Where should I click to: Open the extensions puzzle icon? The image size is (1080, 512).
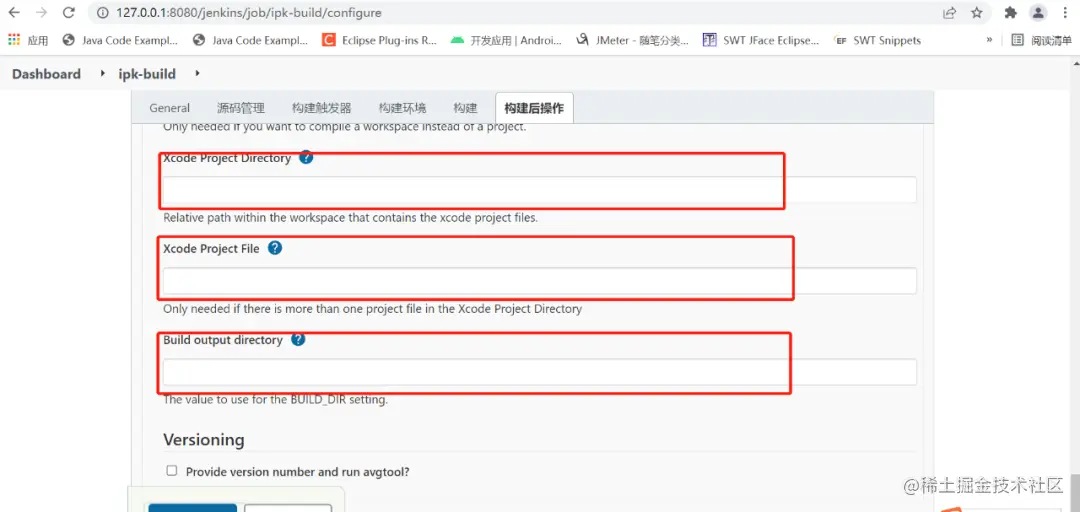(x=1010, y=12)
